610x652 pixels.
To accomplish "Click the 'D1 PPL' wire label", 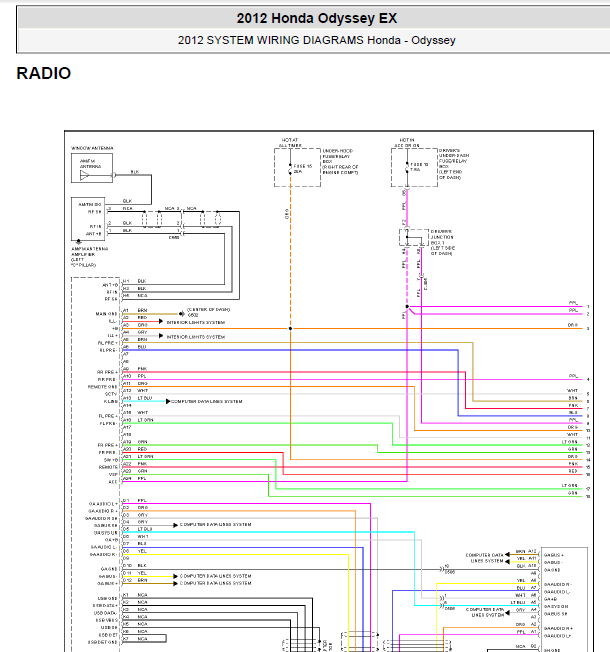I will (135, 501).
